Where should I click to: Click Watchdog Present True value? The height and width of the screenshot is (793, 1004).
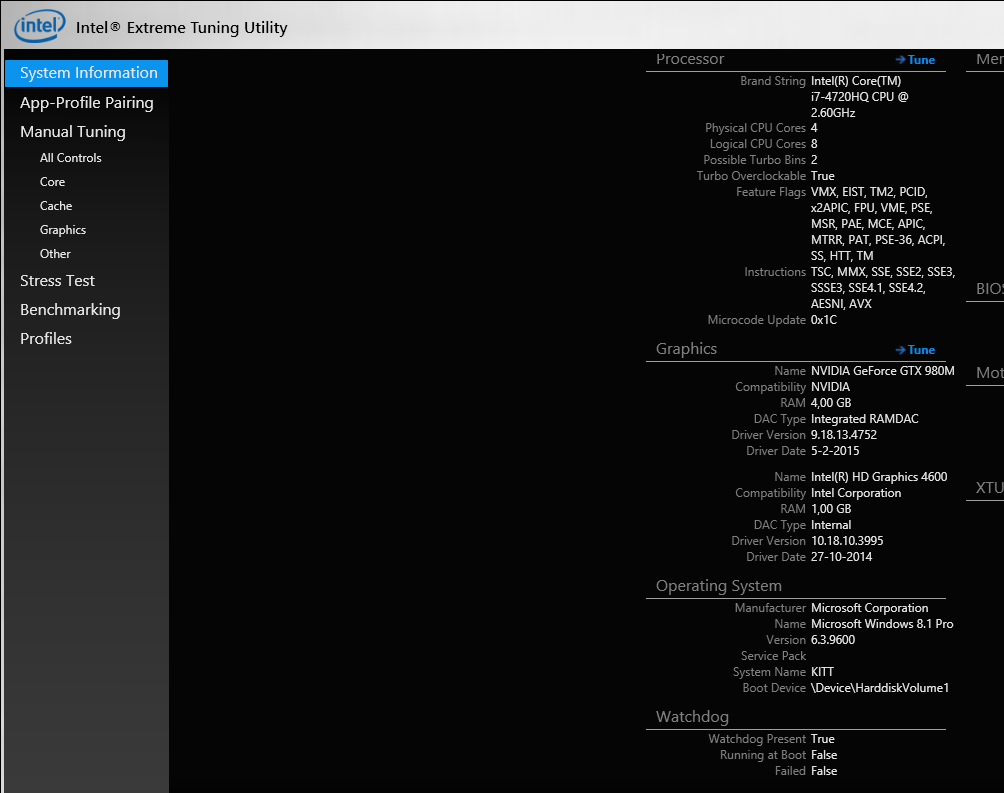823,739
